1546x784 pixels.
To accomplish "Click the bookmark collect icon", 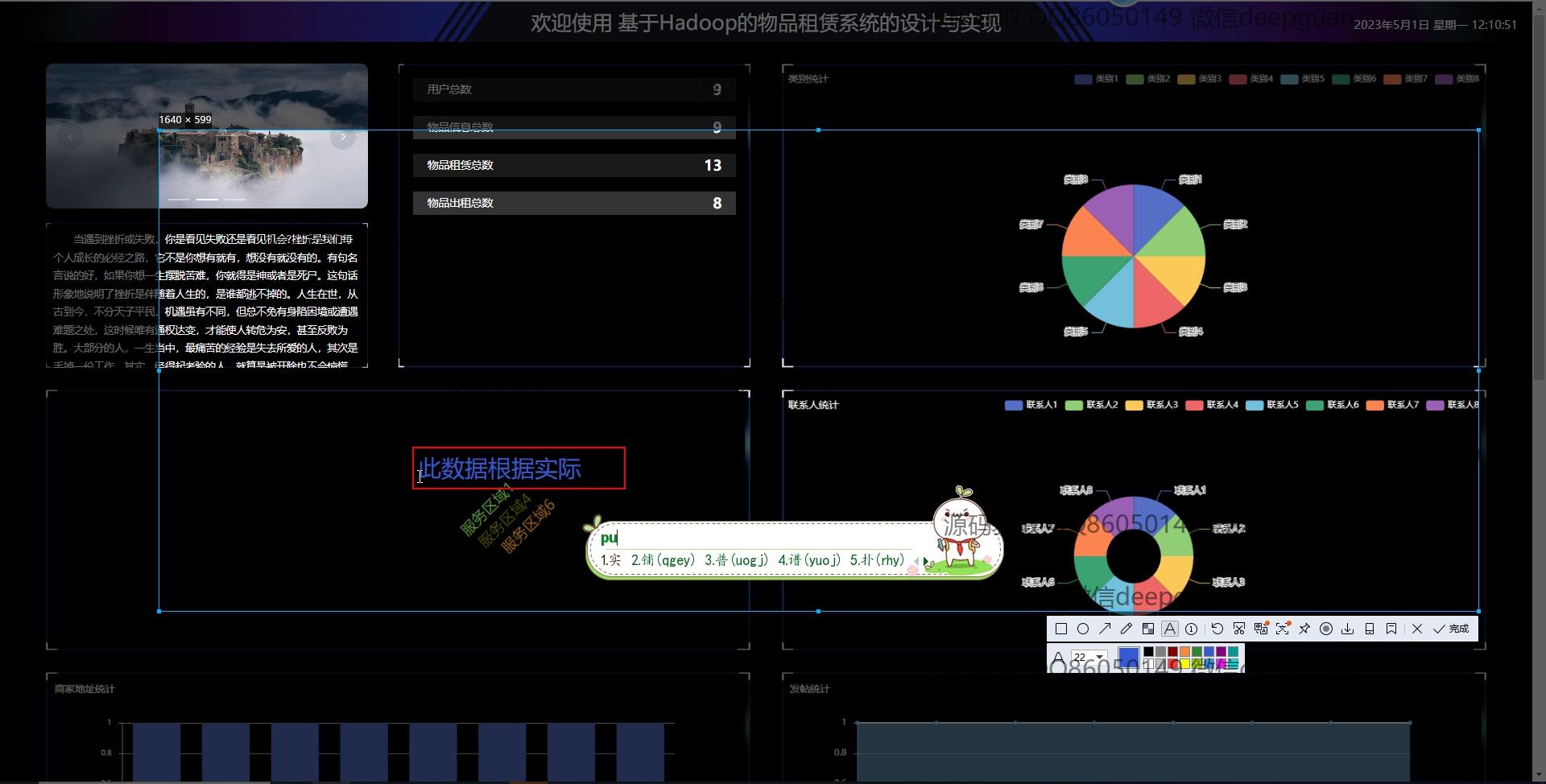I will (x=1391, y=629).
